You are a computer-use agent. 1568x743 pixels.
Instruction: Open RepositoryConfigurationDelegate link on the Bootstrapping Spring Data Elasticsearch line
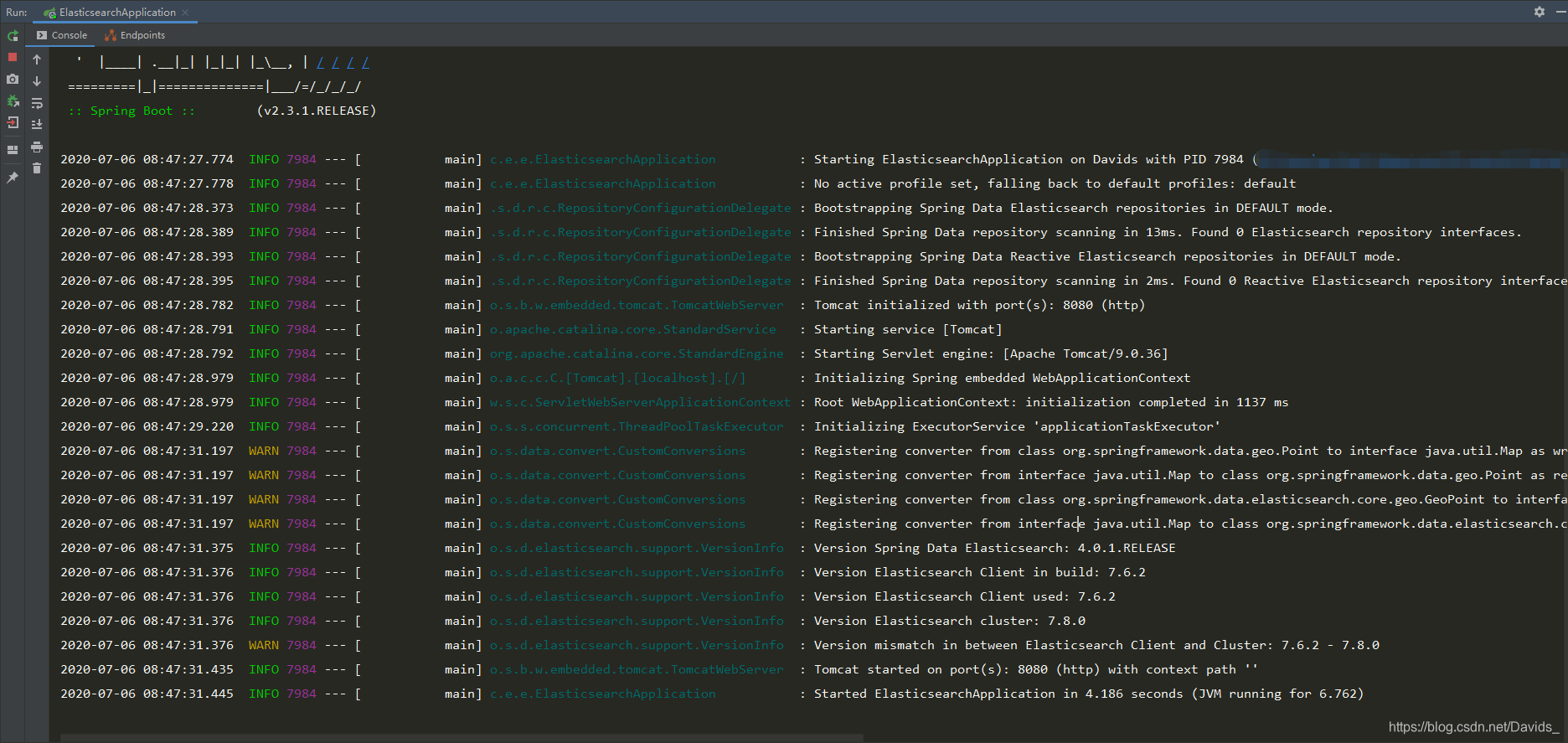point(641,208)
